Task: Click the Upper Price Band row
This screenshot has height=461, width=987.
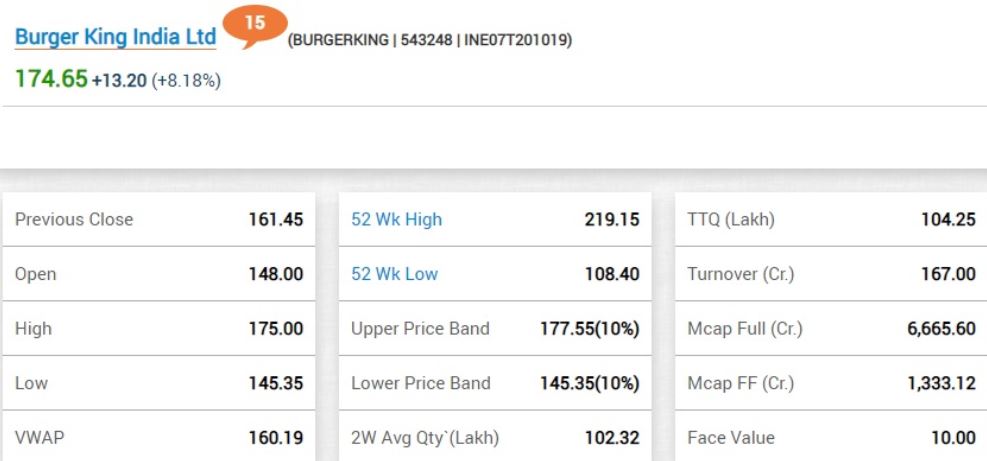Action: [x=495, y=328]
